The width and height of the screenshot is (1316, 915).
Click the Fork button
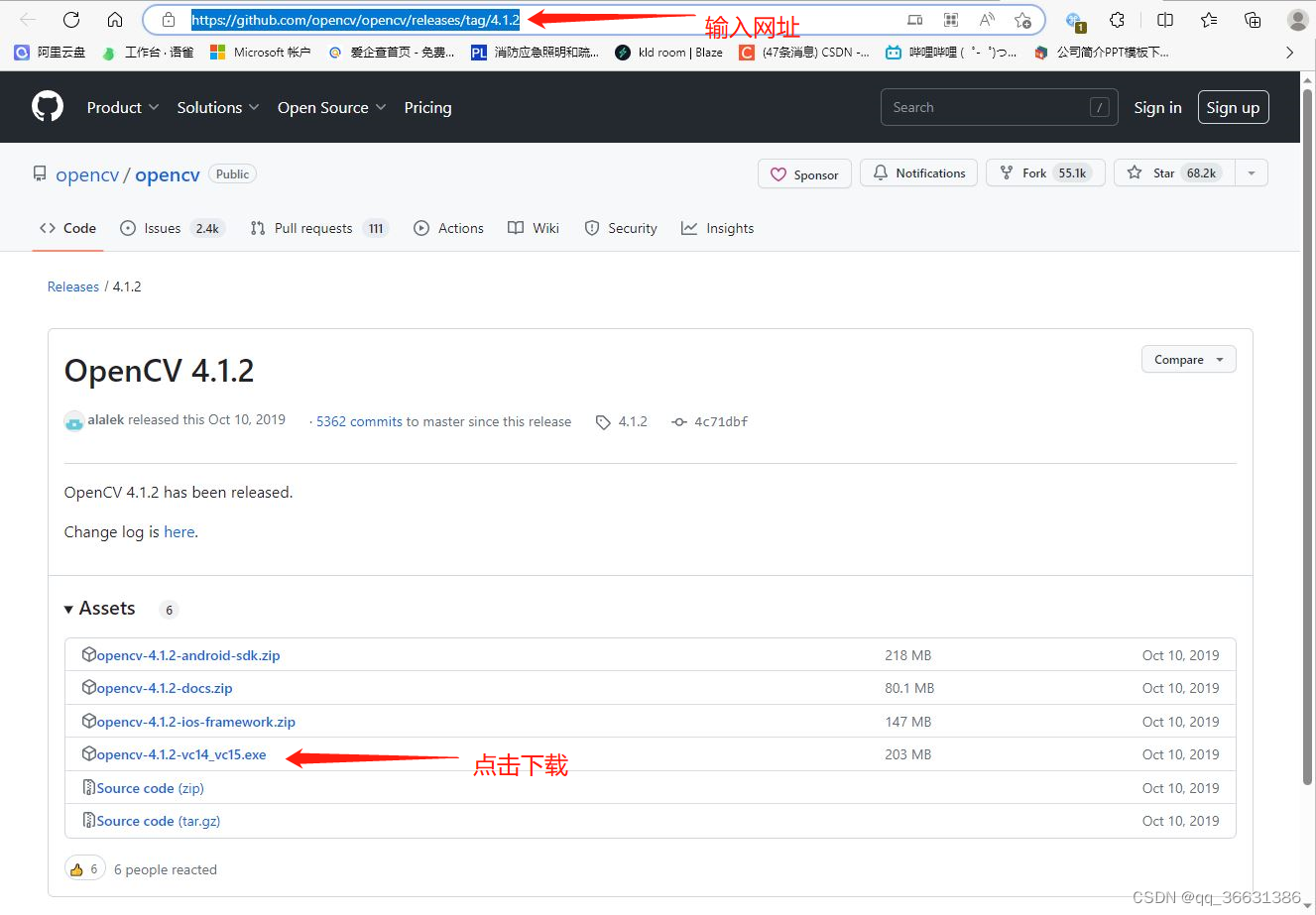(1045, 173)
